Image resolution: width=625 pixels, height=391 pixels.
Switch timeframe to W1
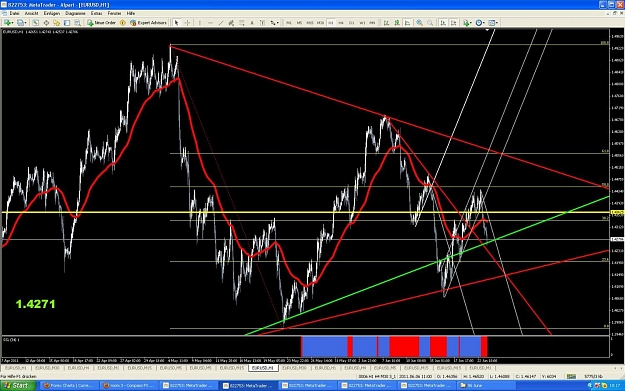click(362, 23)
